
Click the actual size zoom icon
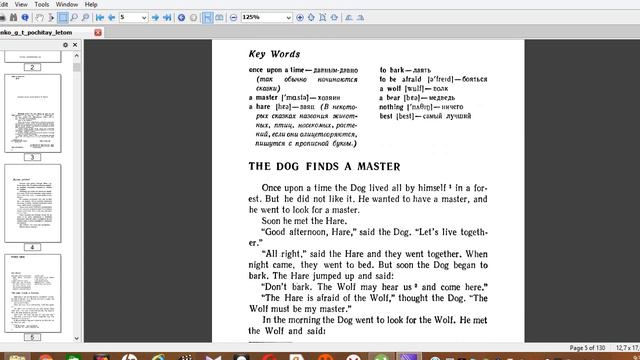(334, 18)
